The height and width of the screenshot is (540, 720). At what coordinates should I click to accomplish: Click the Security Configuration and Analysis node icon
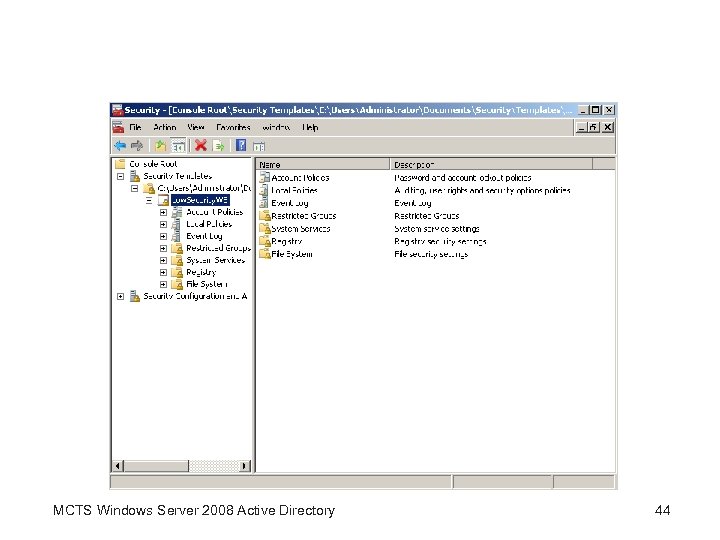(x=135, y=296)
